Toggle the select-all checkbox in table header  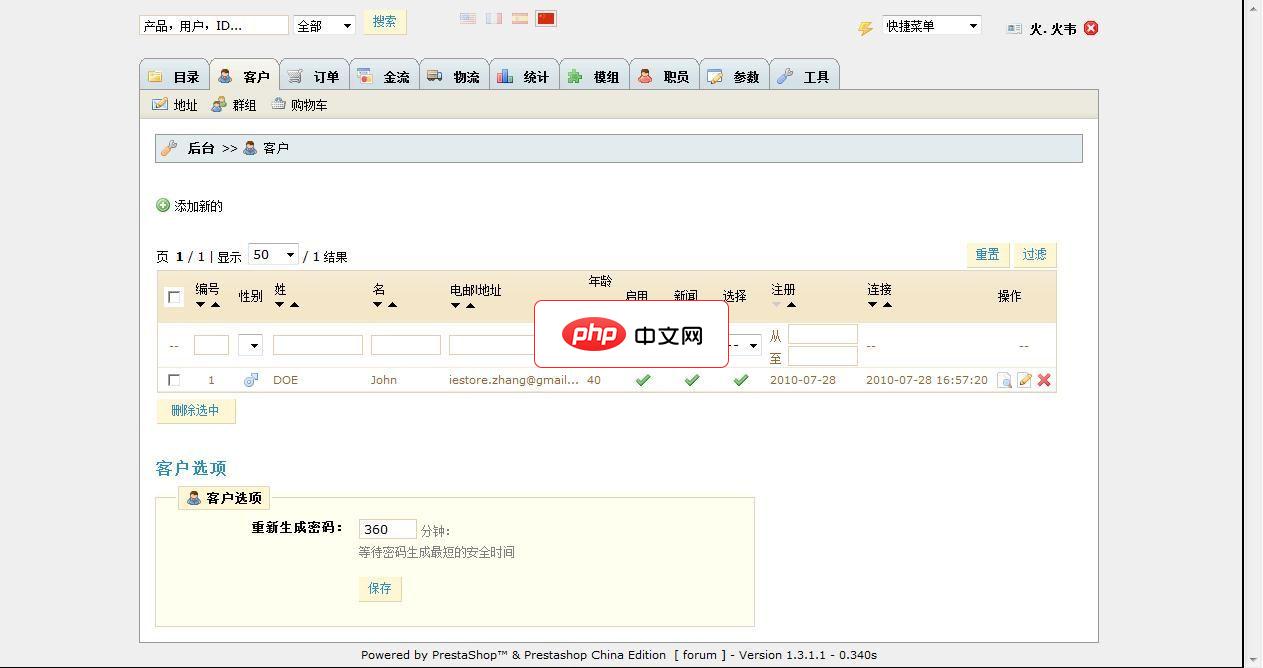tap(173, 296)
